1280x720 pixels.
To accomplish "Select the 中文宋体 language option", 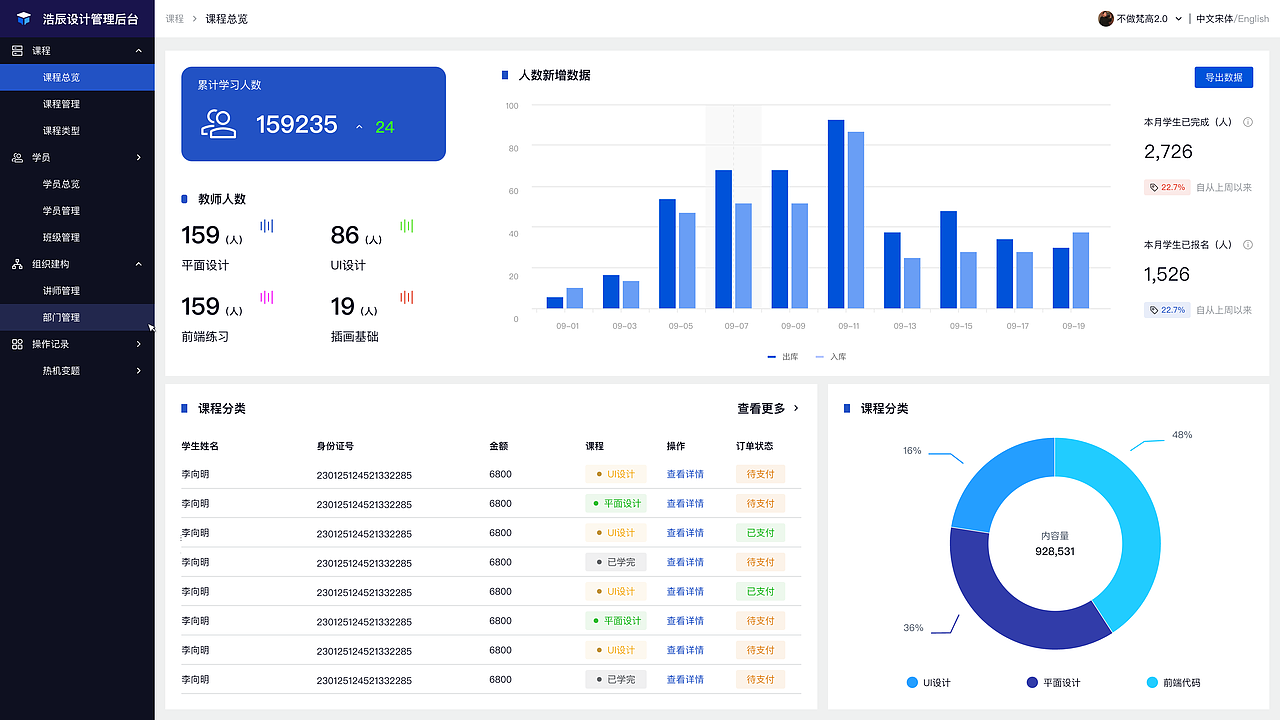I will (x=1215, y=19).
